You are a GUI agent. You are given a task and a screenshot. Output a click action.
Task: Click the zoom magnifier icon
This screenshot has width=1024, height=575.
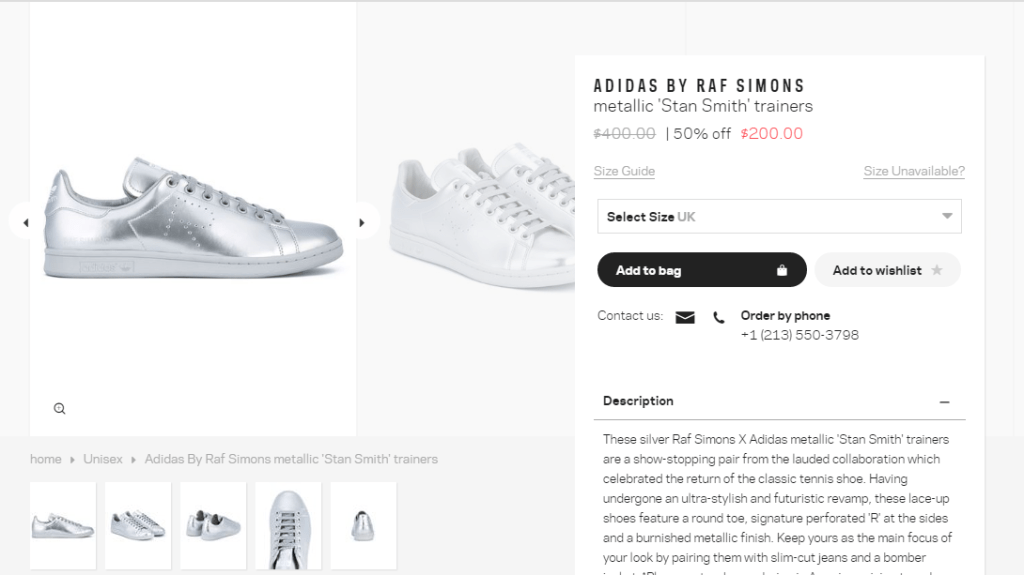click(60, 408)
